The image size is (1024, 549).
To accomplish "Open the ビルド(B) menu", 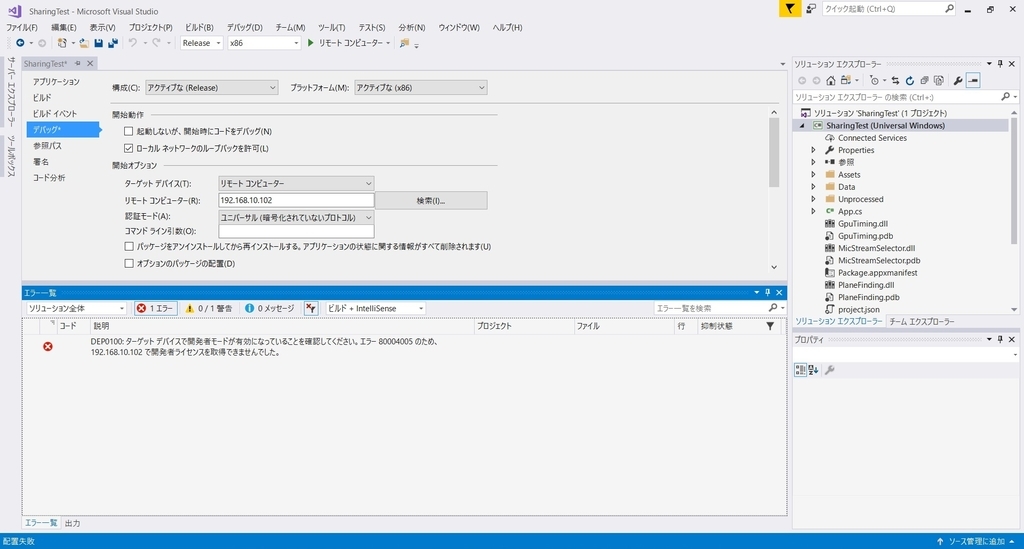I will pos(199,27).
